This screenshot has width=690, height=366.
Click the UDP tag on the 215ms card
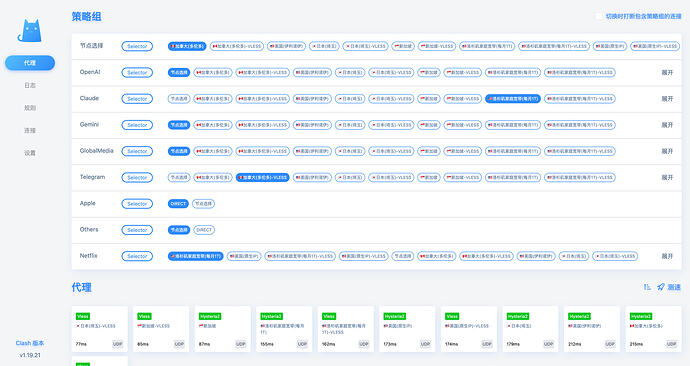[672, 344]
